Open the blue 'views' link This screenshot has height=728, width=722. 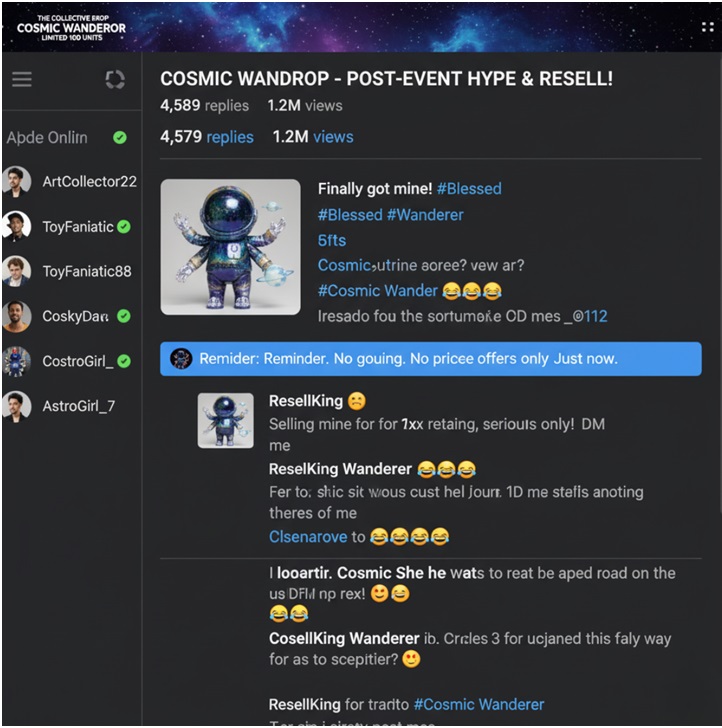coord(333,137)
